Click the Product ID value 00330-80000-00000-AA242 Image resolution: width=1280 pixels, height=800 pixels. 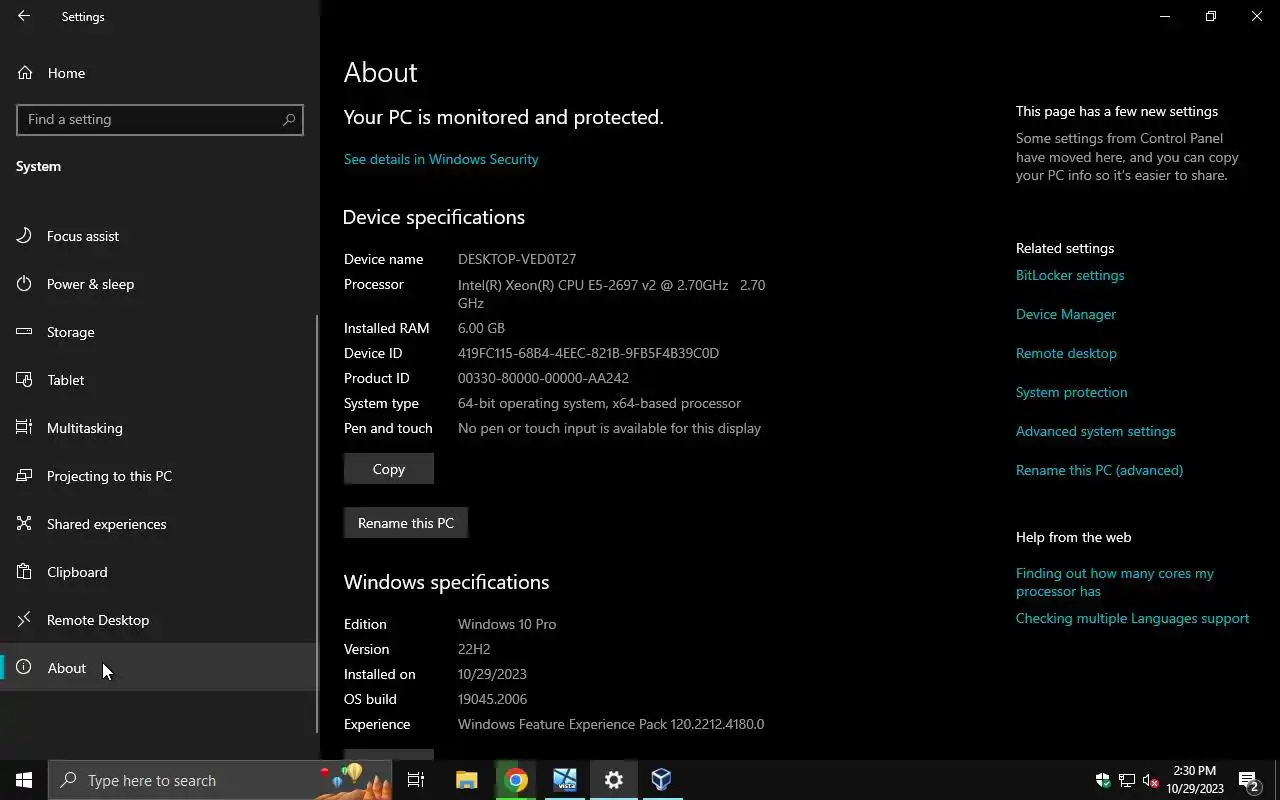point(543,378)
